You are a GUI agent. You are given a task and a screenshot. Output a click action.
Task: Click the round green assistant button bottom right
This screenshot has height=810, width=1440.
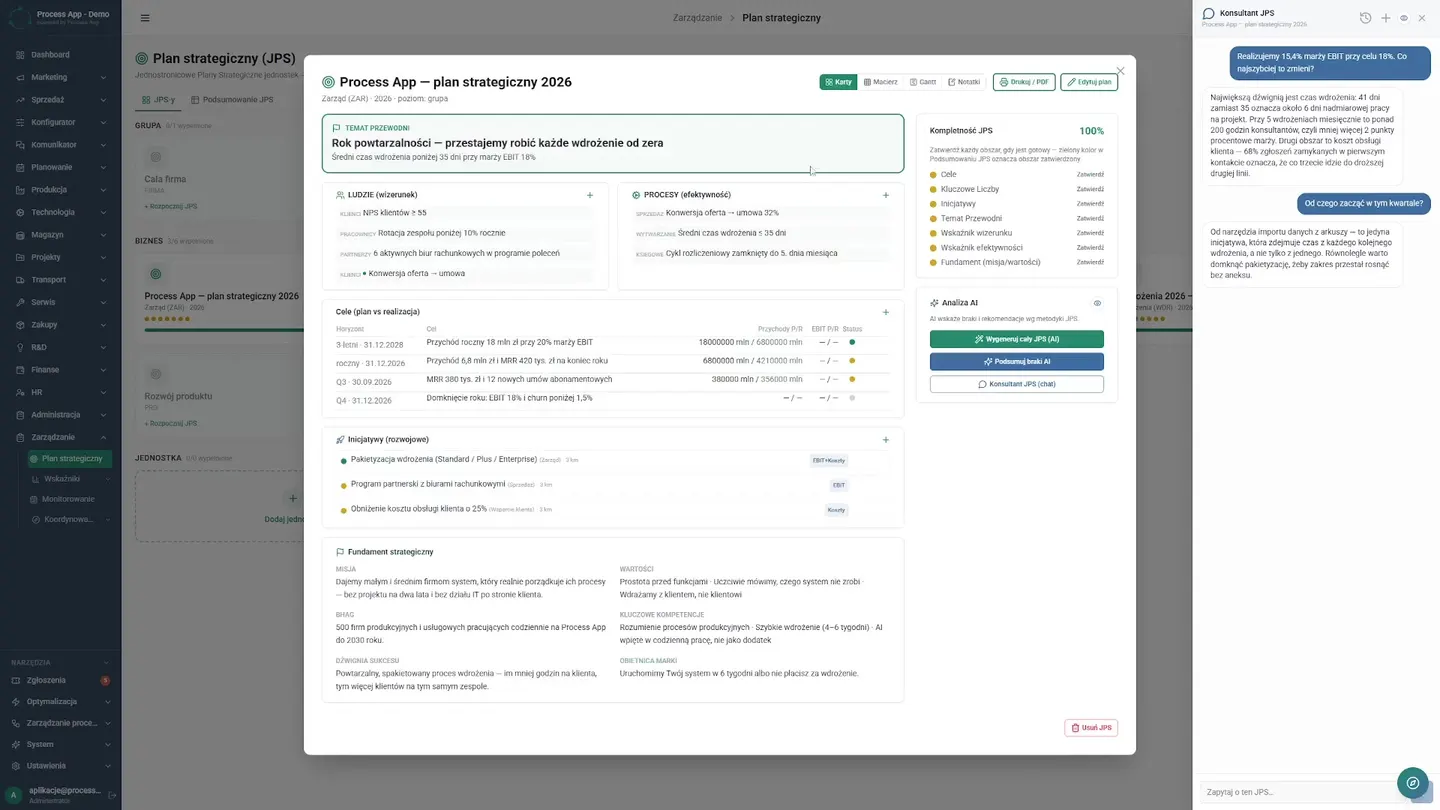pyautogui.click(x=1413, y=783)
